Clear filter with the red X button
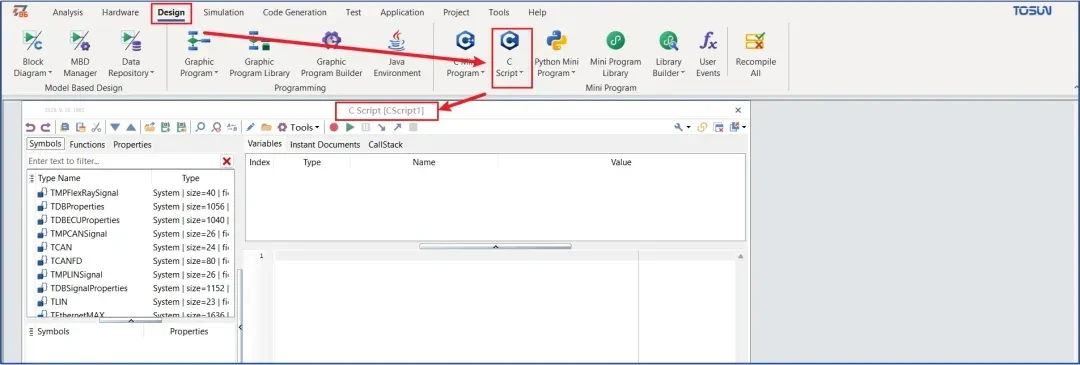1080x365 pixels. (x=227, y=161)
